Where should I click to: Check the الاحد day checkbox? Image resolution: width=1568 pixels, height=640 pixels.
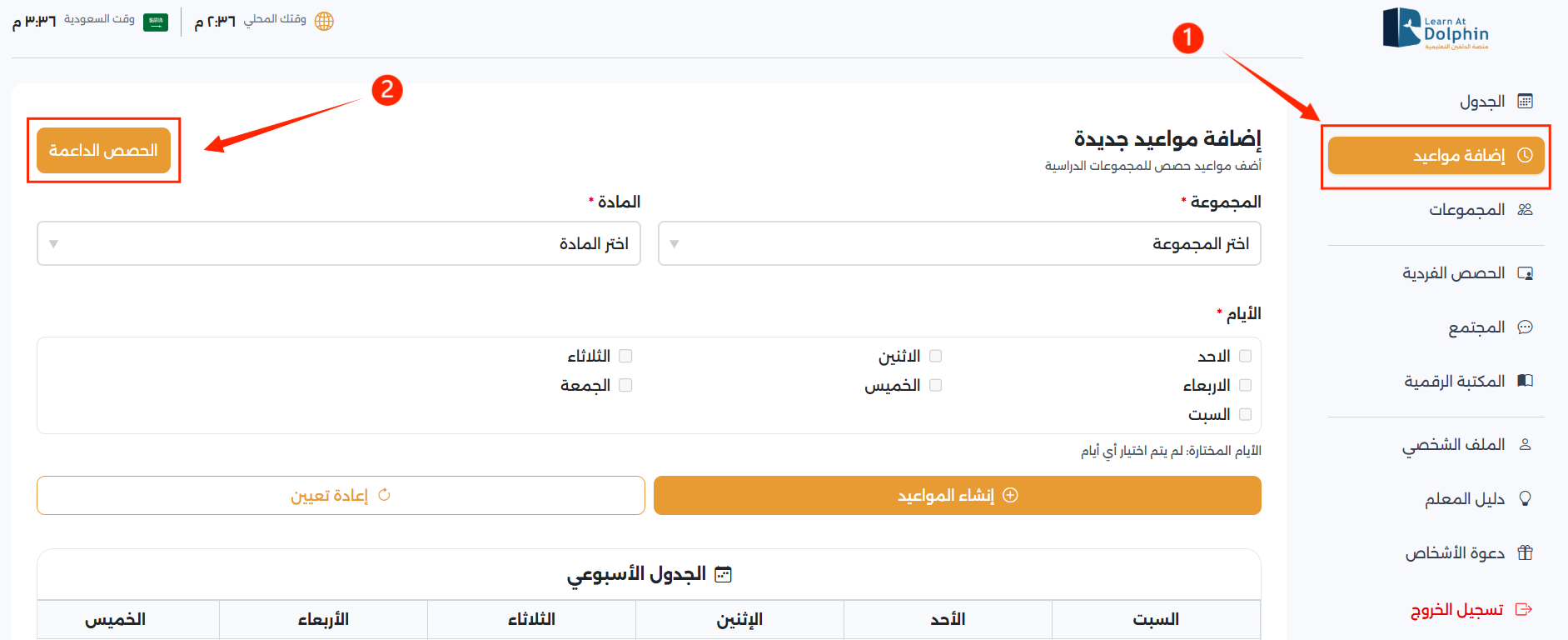1246,356
